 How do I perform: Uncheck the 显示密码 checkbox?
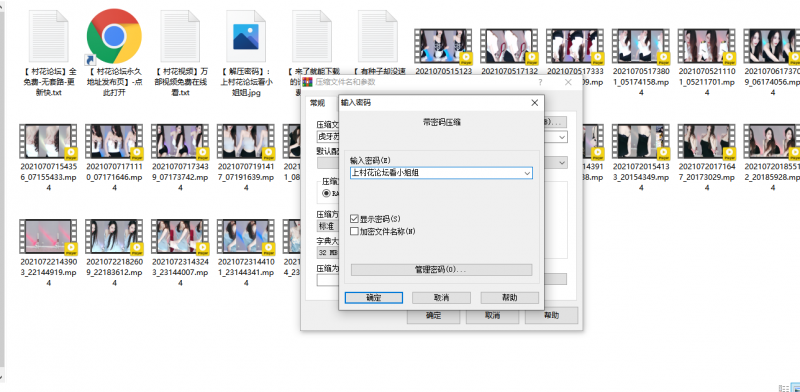[355, 219]
